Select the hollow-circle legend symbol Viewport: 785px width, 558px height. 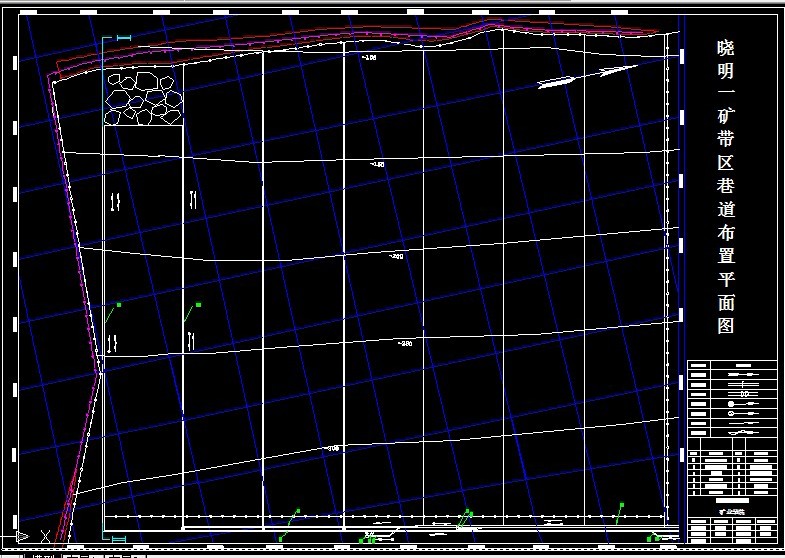(x=743, y=413)
